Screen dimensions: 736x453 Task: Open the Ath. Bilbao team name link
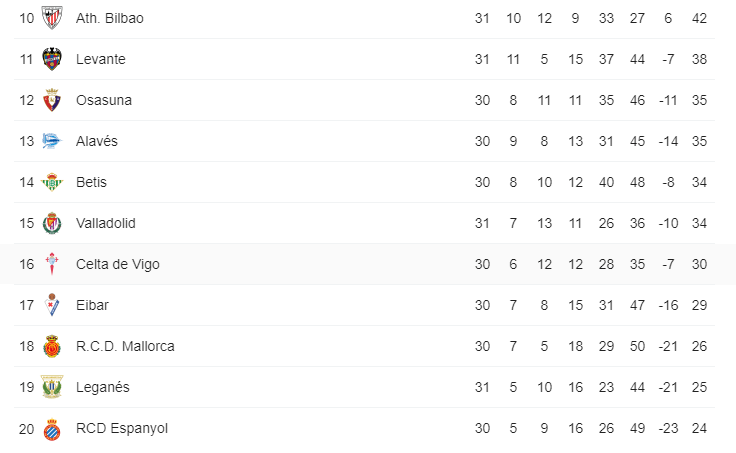click(x=110, y=18)
